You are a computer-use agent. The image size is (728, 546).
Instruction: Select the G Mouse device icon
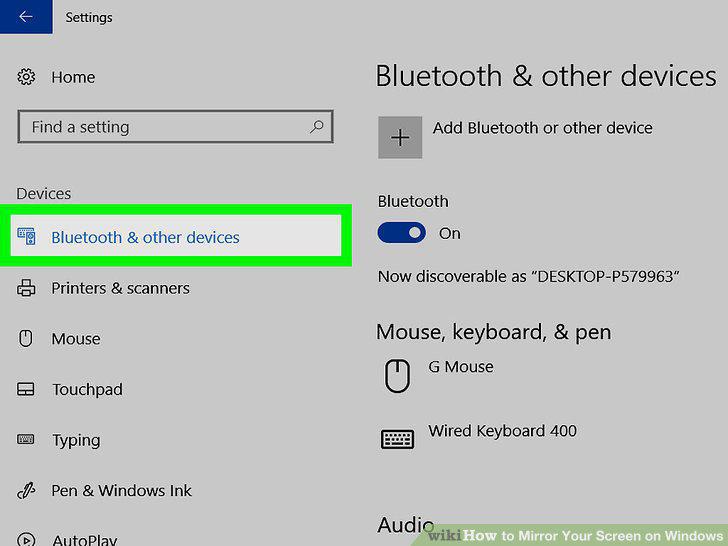click(397, 376)
